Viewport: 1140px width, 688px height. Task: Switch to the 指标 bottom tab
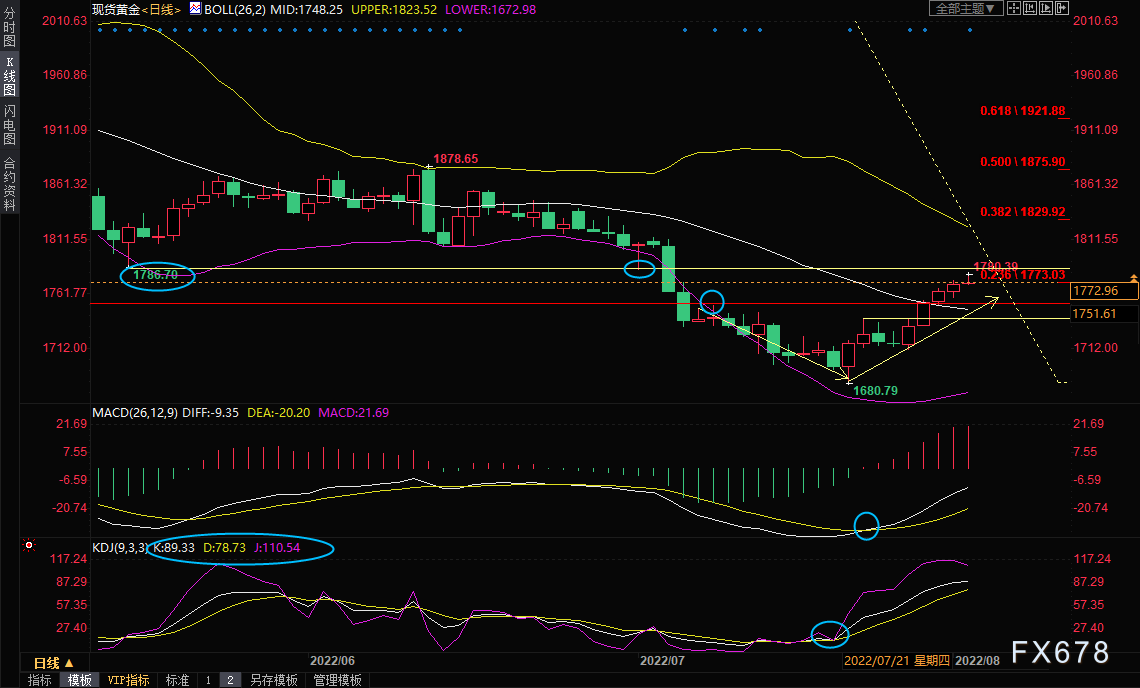(40, 680)
